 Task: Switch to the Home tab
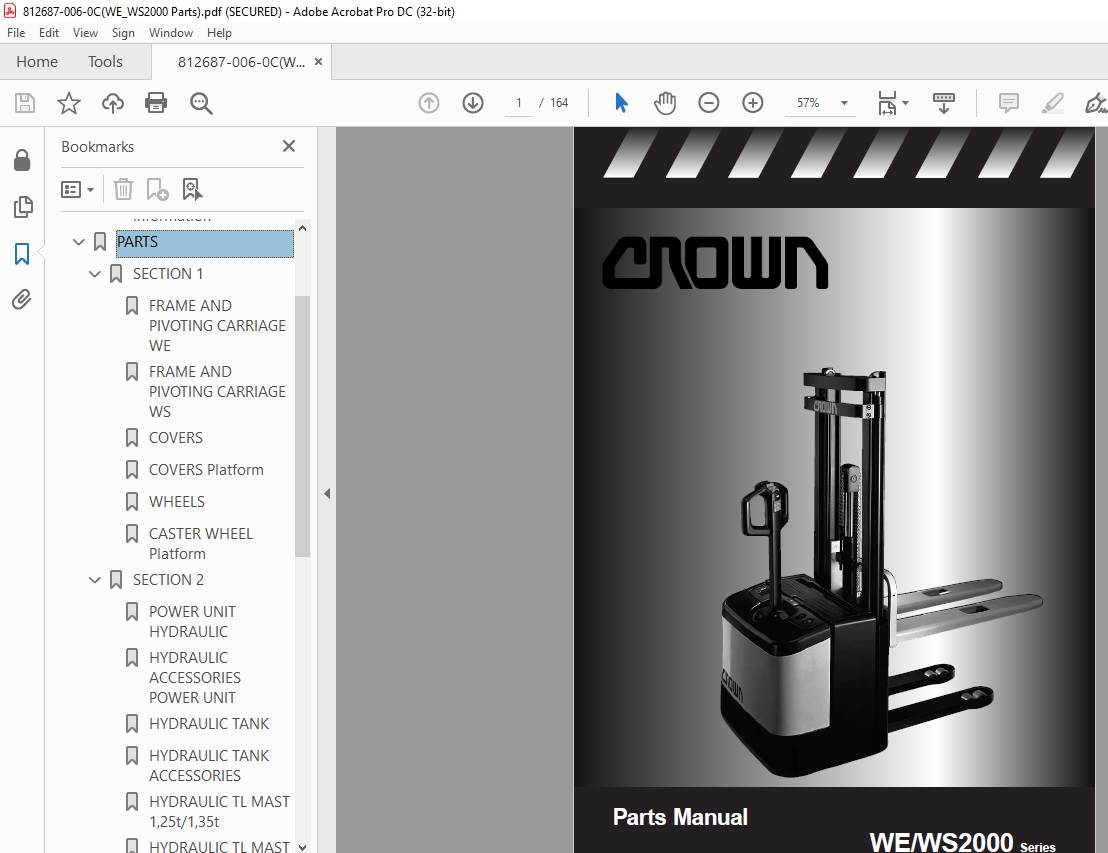(37, 62)
